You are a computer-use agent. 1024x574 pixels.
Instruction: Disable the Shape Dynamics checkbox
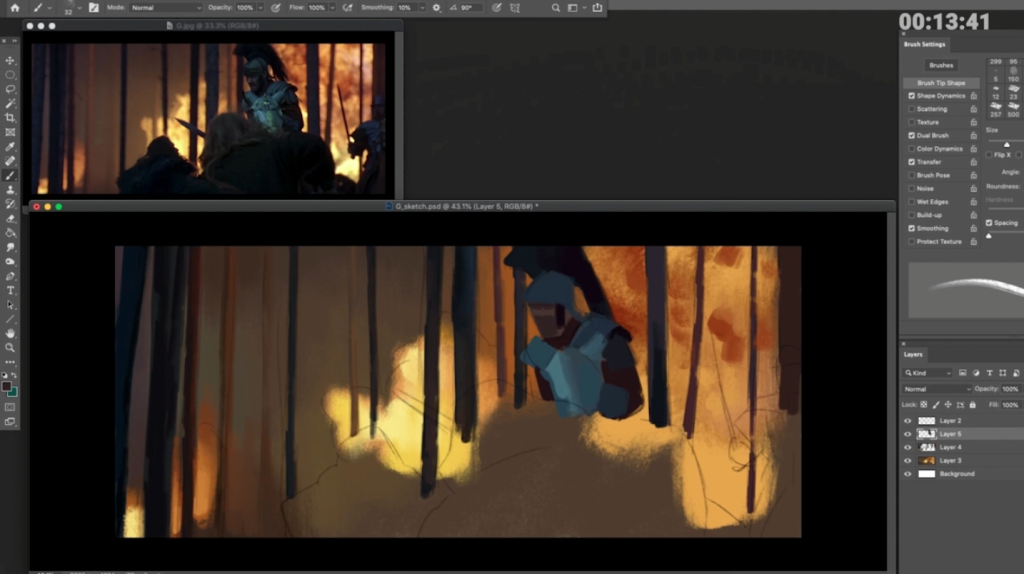[911, 96]
